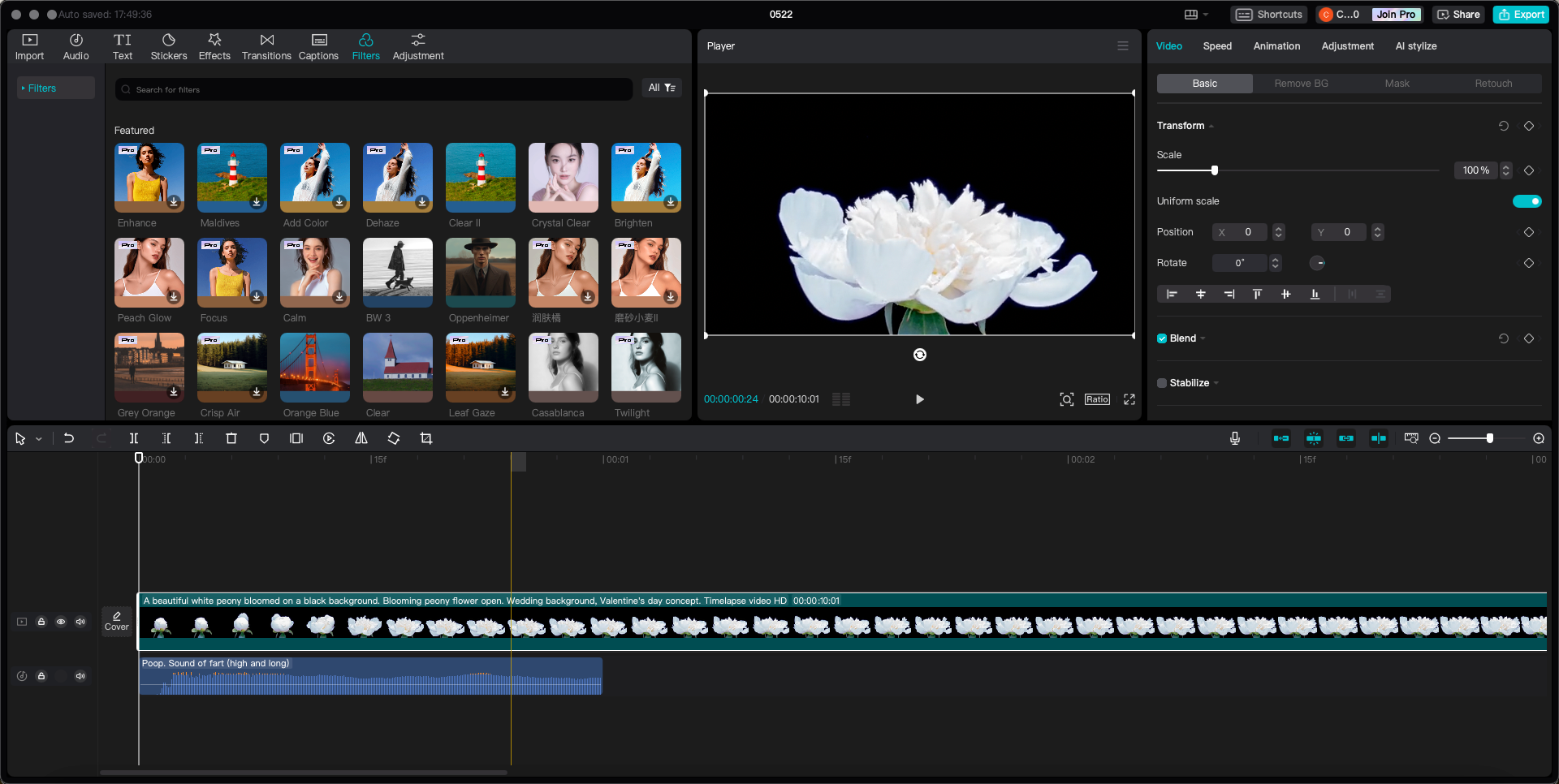
Task: Switch to the Speed tab
Action: click(1217, 46)
